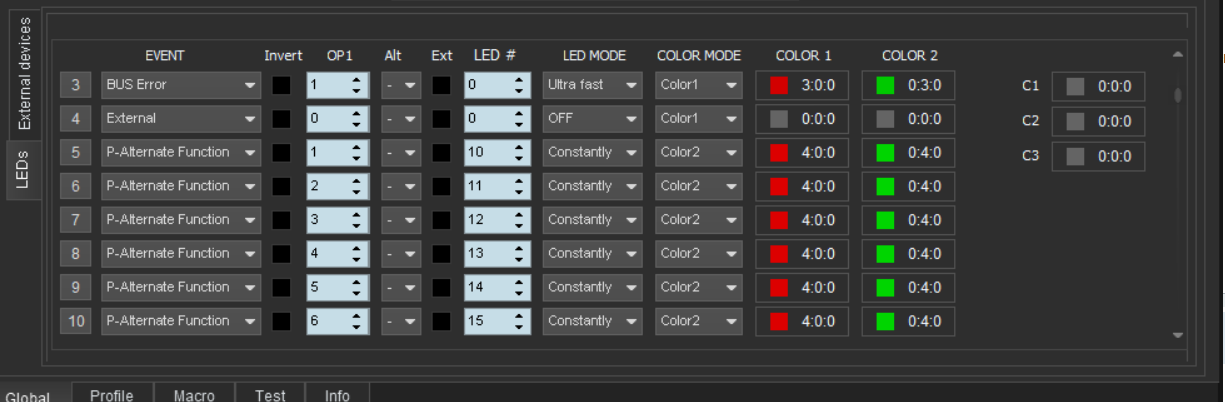This screenshot has height=402, width=1225.
Task: Click the row 10 number button
Action: 77,322
